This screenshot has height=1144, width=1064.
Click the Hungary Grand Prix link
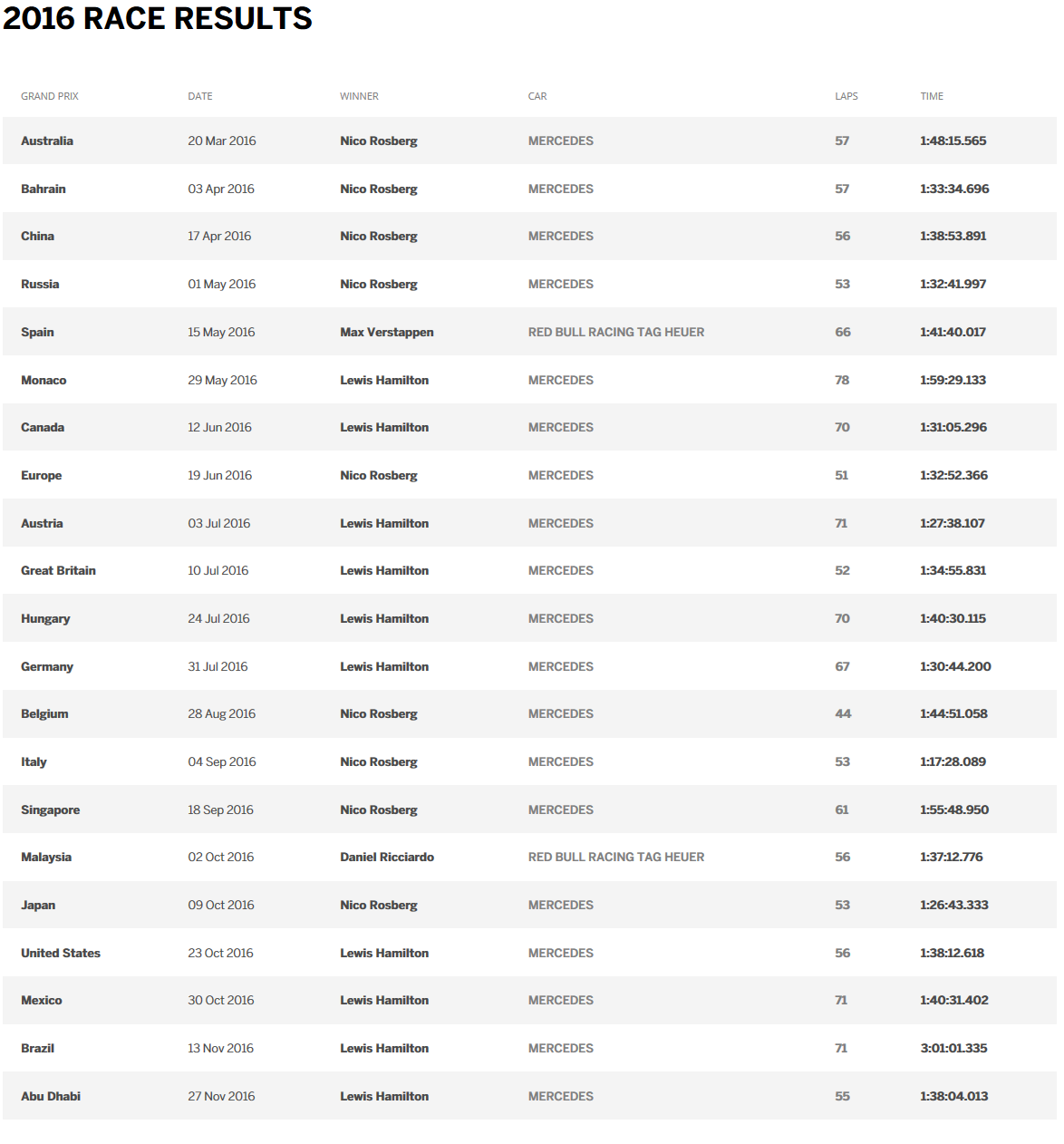click(x=45, y=618)
